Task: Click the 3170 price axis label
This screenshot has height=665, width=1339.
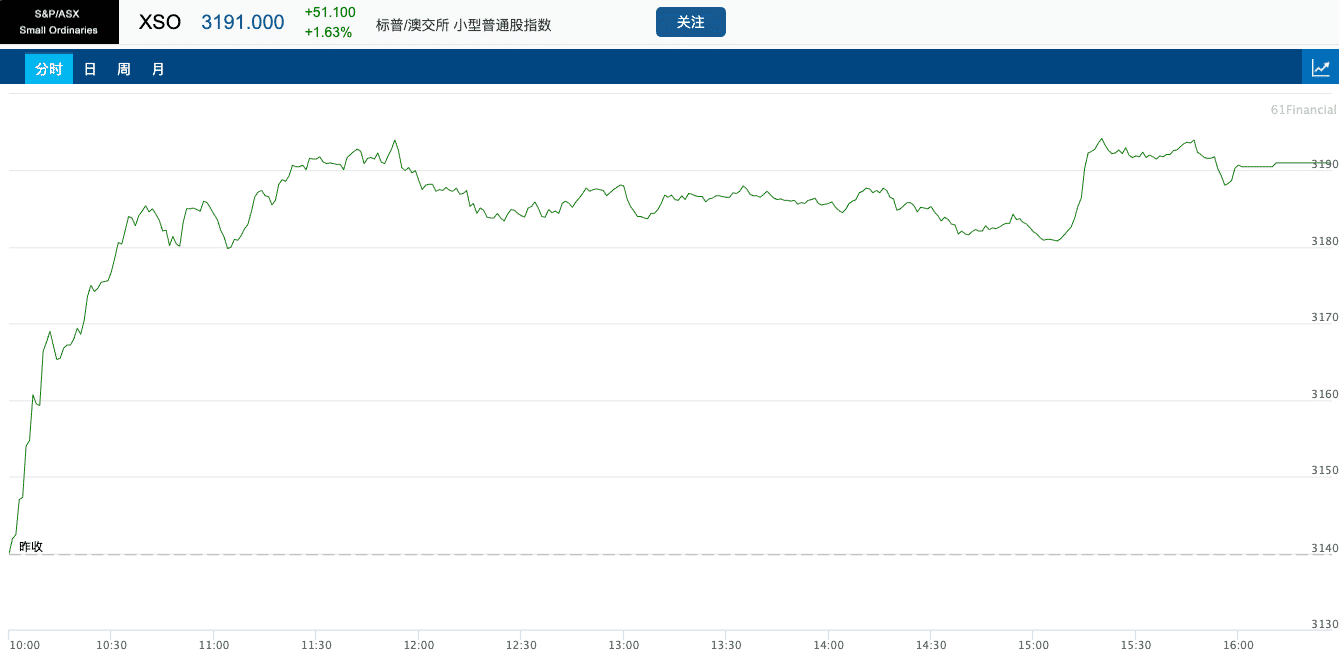Action: coord(1324,317)
